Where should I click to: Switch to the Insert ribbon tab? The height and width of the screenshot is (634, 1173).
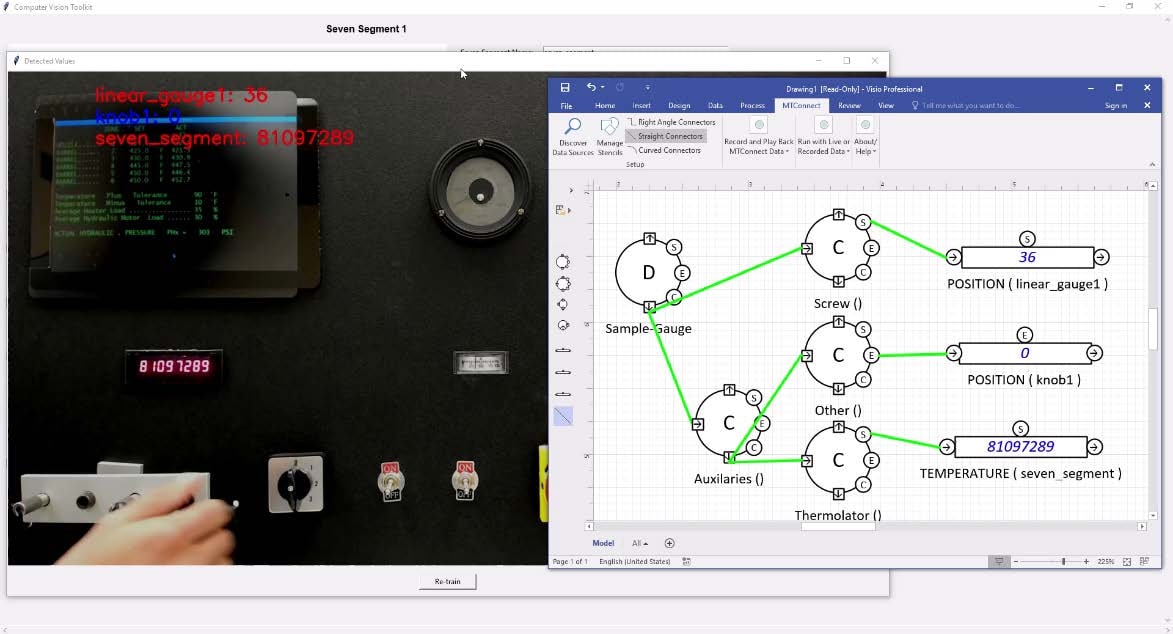(x=641, y=106)
